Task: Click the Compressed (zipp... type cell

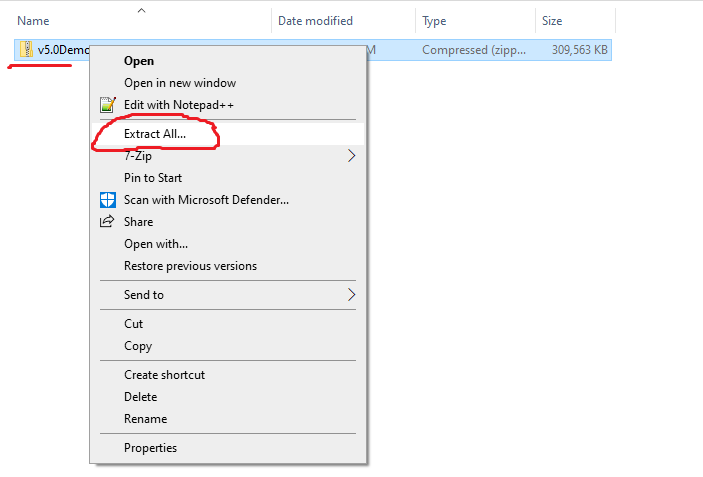Action: pyautogui.click(x=473, y=50)
